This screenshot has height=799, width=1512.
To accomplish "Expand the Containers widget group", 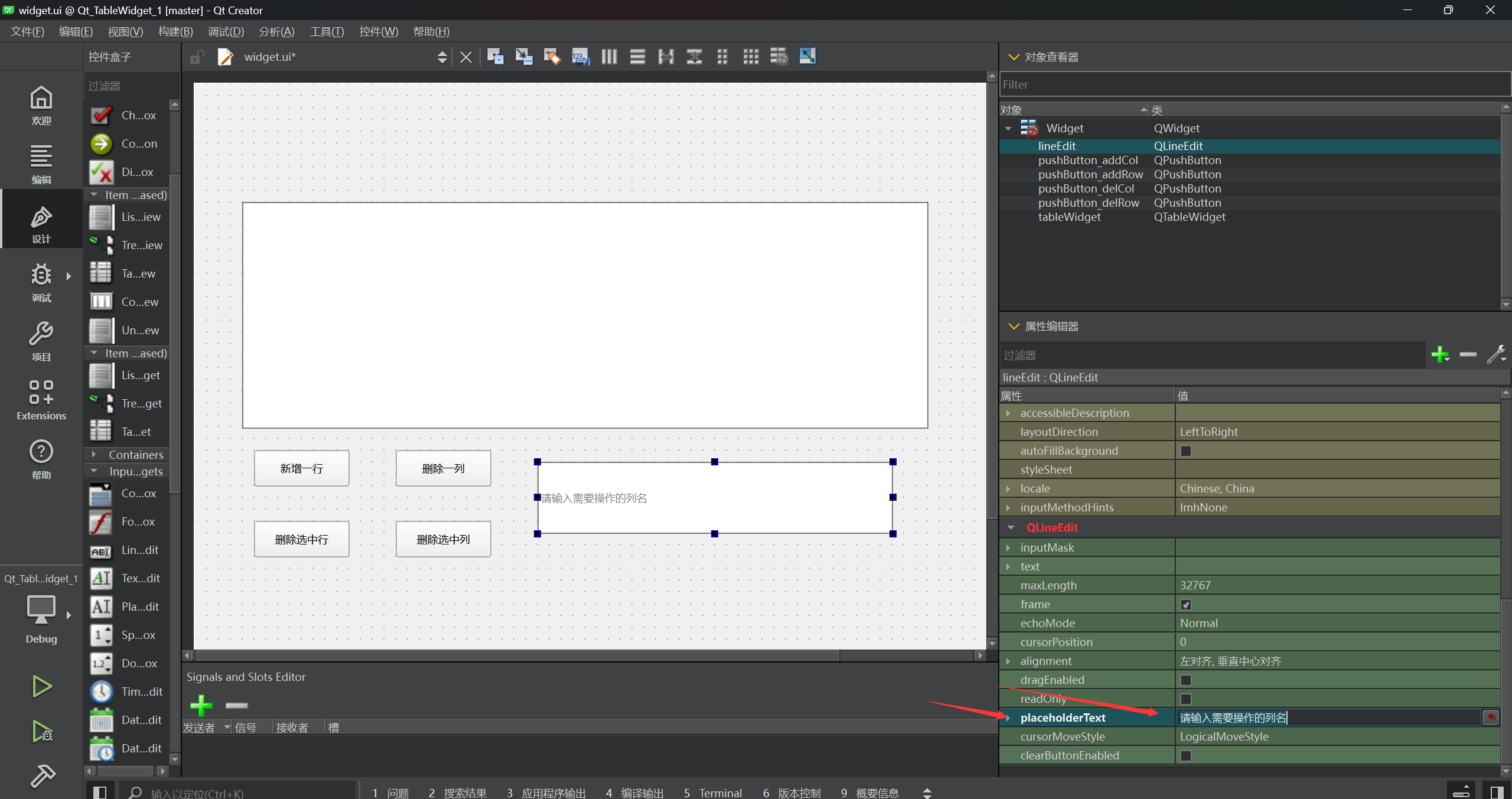I will click(93, 455).
